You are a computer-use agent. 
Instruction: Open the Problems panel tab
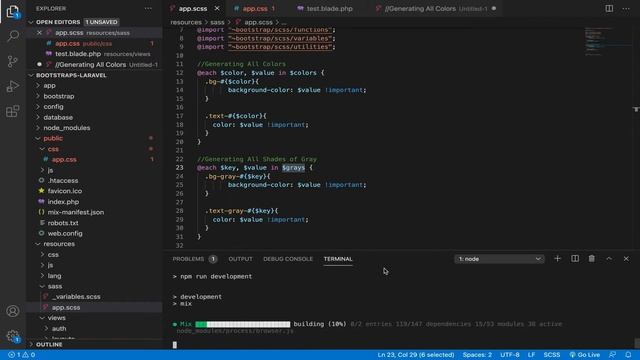pos(194,259)
